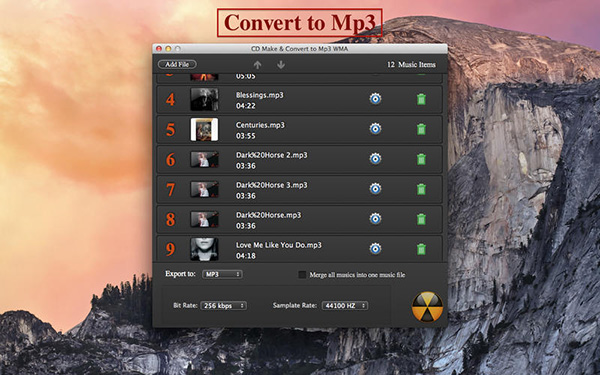This screenshot has width=600, height=375.
Task: Move selected track down with down arrow
Action: pos(281,65)
